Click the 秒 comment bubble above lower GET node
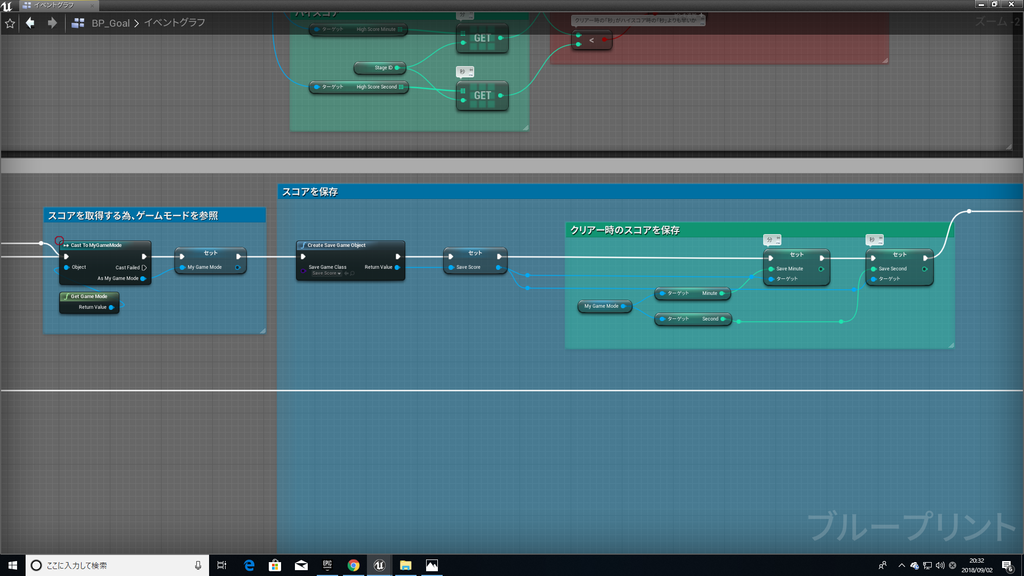Viewport: 1024px width, 576px height. pos(465,71)
